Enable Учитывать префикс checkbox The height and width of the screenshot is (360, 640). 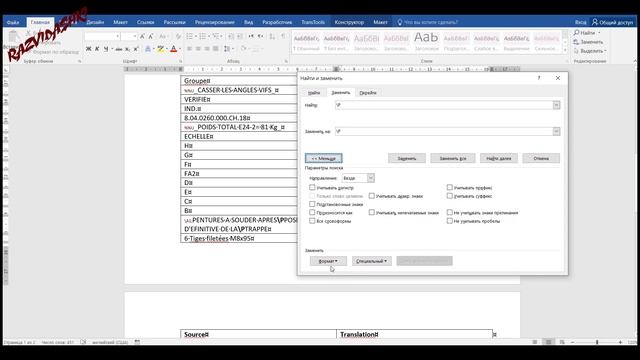[449, 187]
